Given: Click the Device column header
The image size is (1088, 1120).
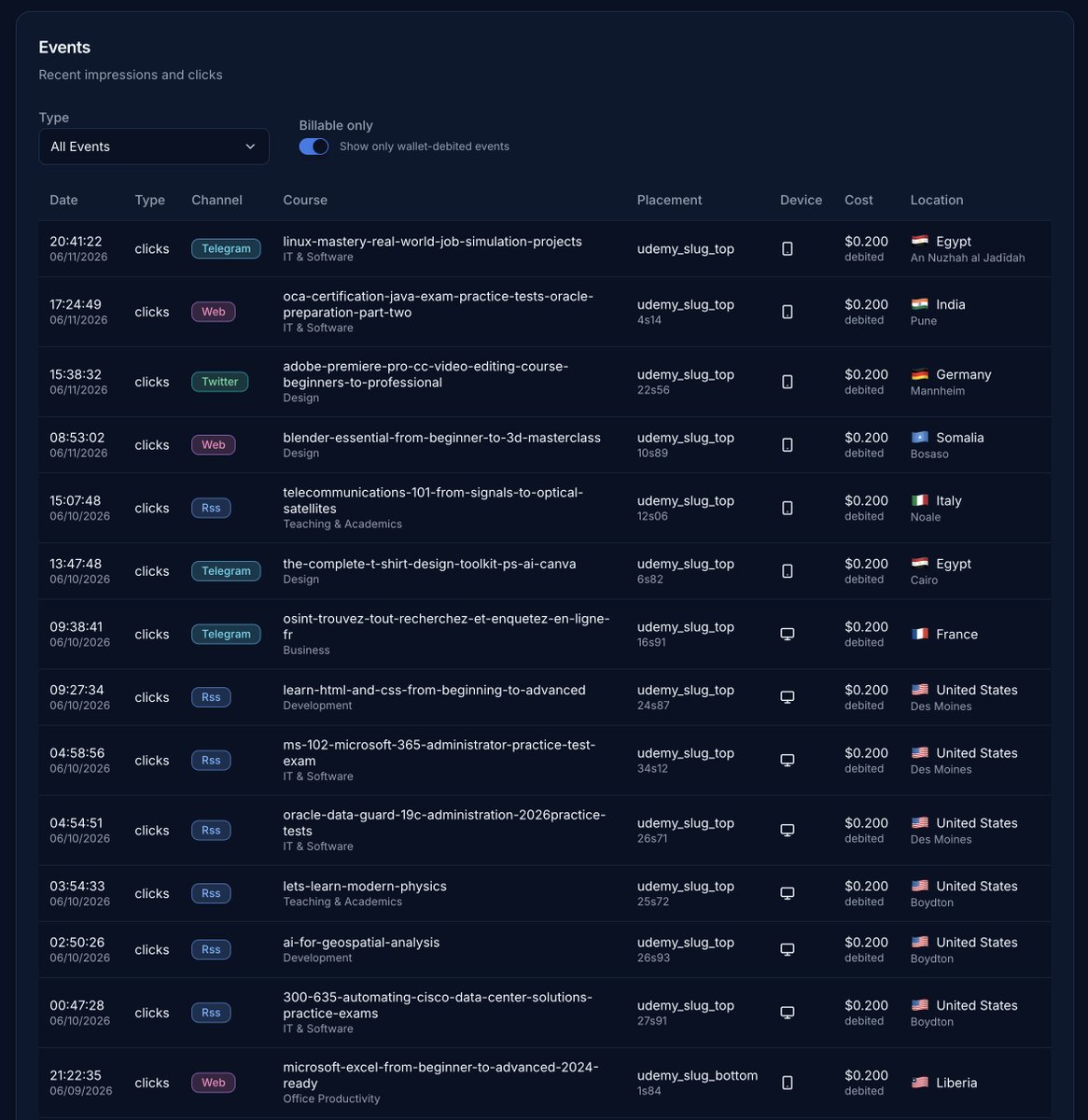Looking at the screenshot, I should pyautogui.click(x=802, y=200).
